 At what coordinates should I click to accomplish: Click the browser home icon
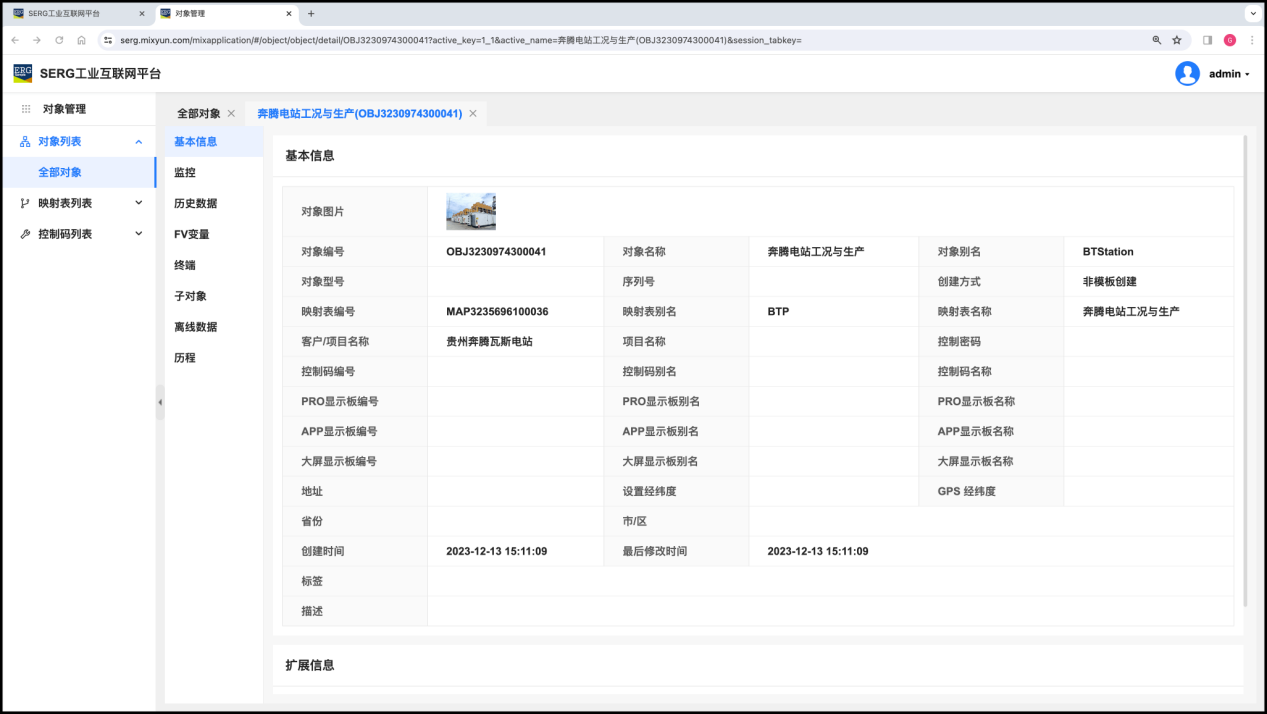[x=81, y=40]
